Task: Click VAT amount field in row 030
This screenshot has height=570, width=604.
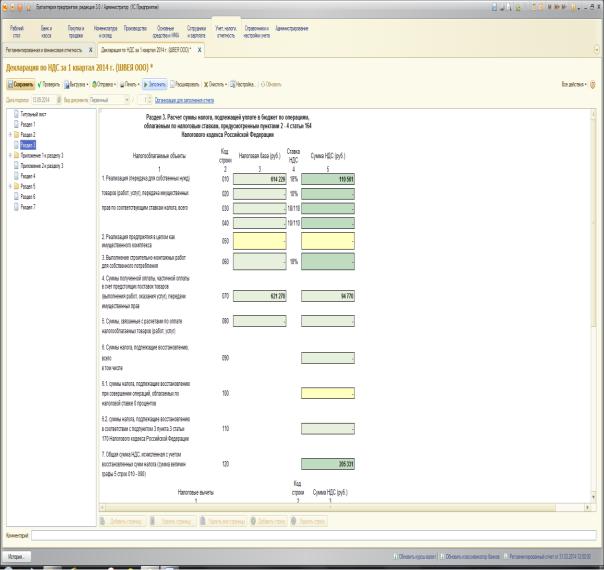Action: pyautogui.click(x=328, y=208)
